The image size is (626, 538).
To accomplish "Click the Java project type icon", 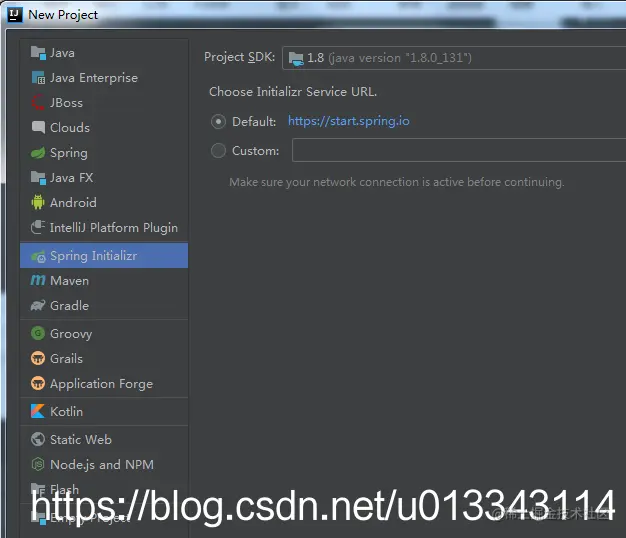I will (38, 53).
